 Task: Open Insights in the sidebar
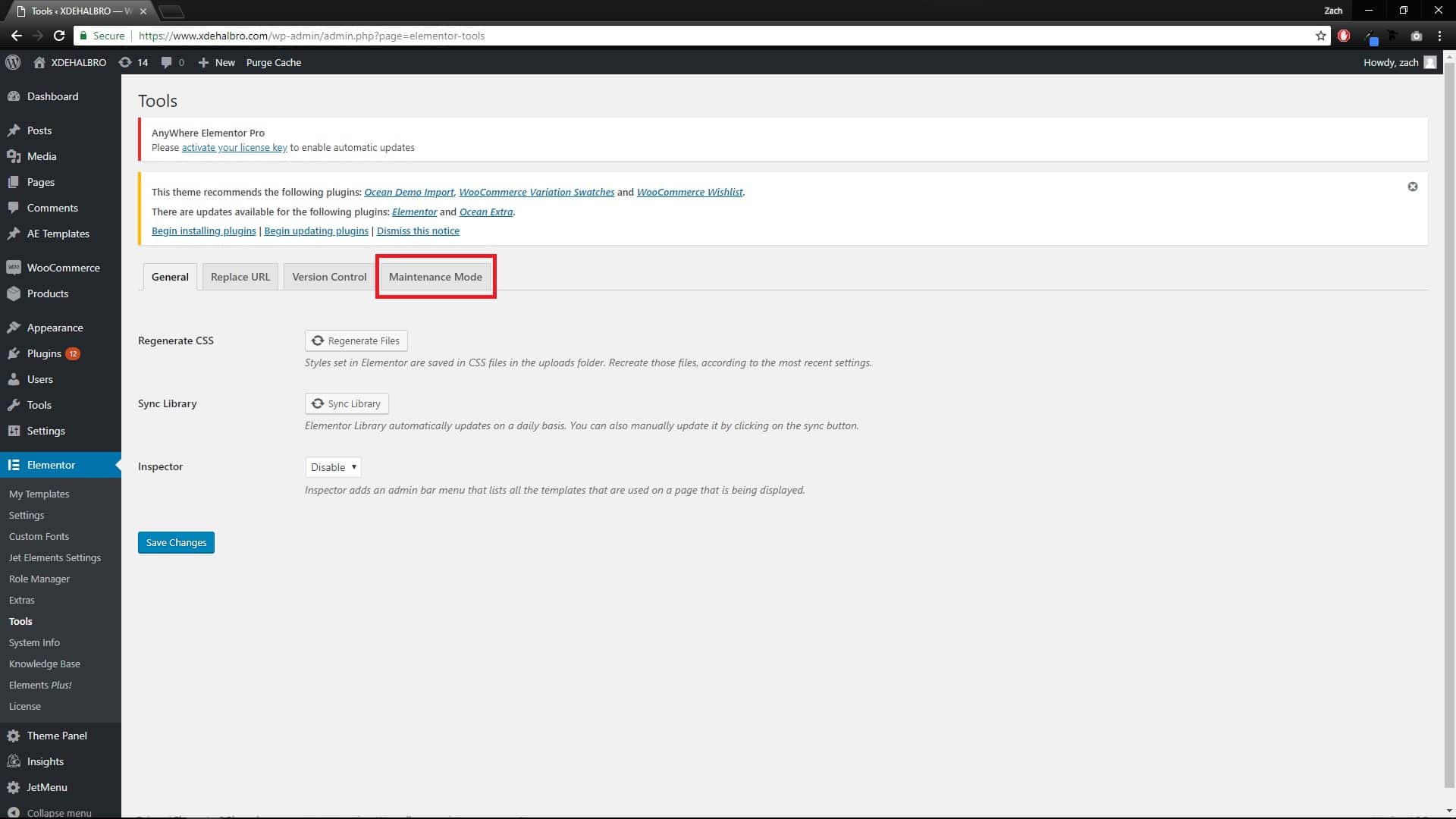(x=61, y=761)
